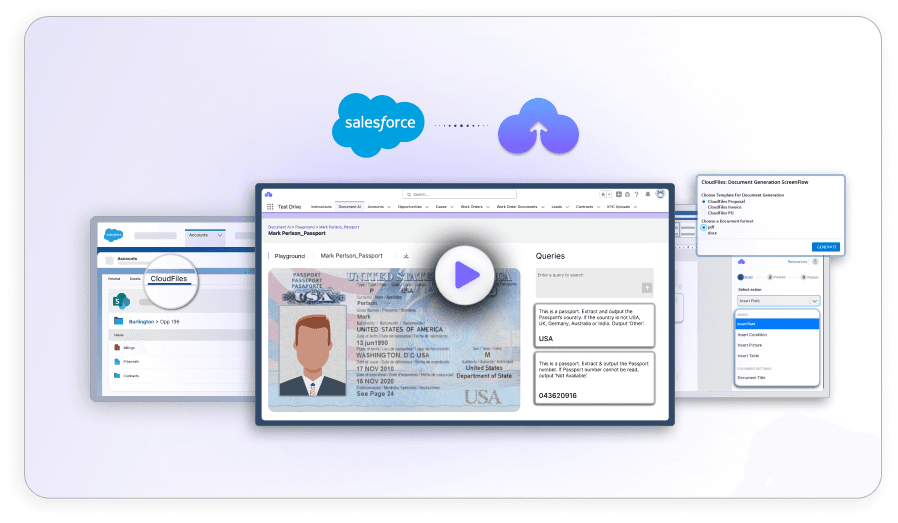898x523 pixels.
Task: Open the CloudFiles tab in left window
Action: 168,279
